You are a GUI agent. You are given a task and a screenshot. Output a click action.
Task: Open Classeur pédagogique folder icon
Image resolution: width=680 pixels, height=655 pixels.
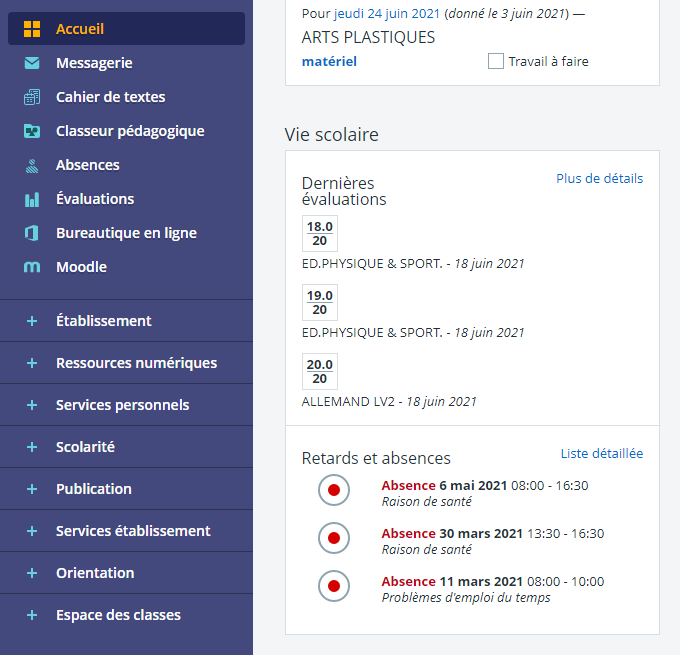[32, 131]
